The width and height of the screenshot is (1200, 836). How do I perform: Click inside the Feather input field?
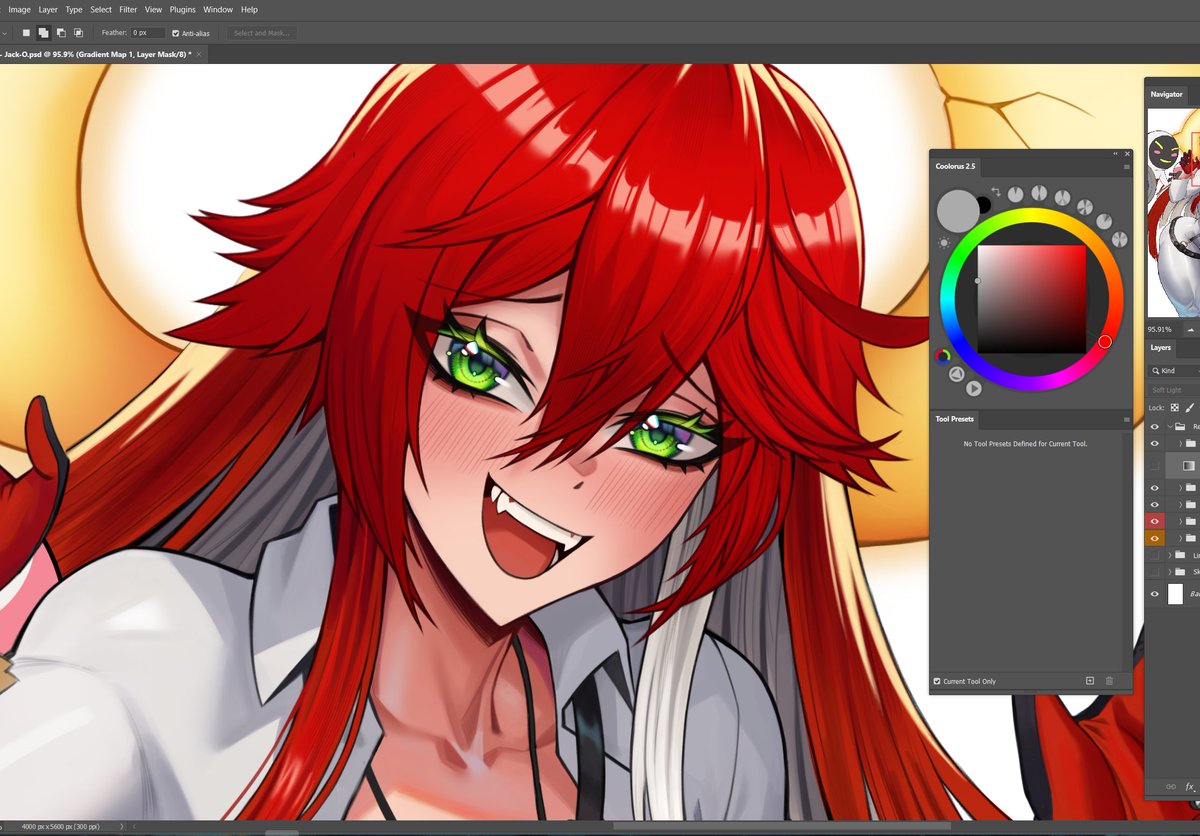(148, 33)
